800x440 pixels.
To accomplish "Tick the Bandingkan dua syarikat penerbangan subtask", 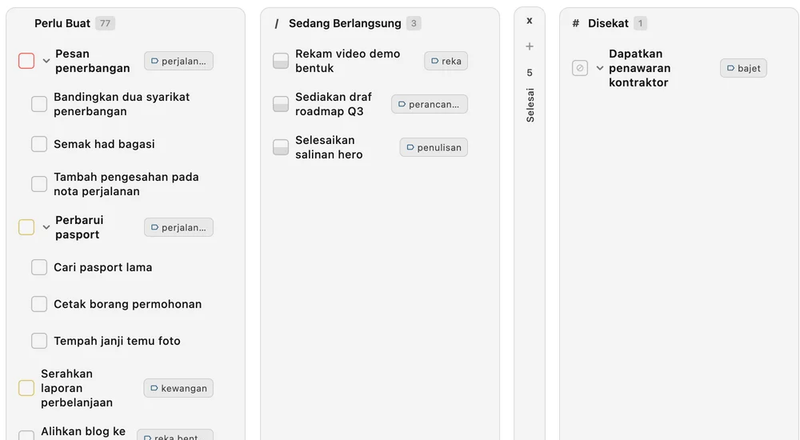I will tap(39, 104).
